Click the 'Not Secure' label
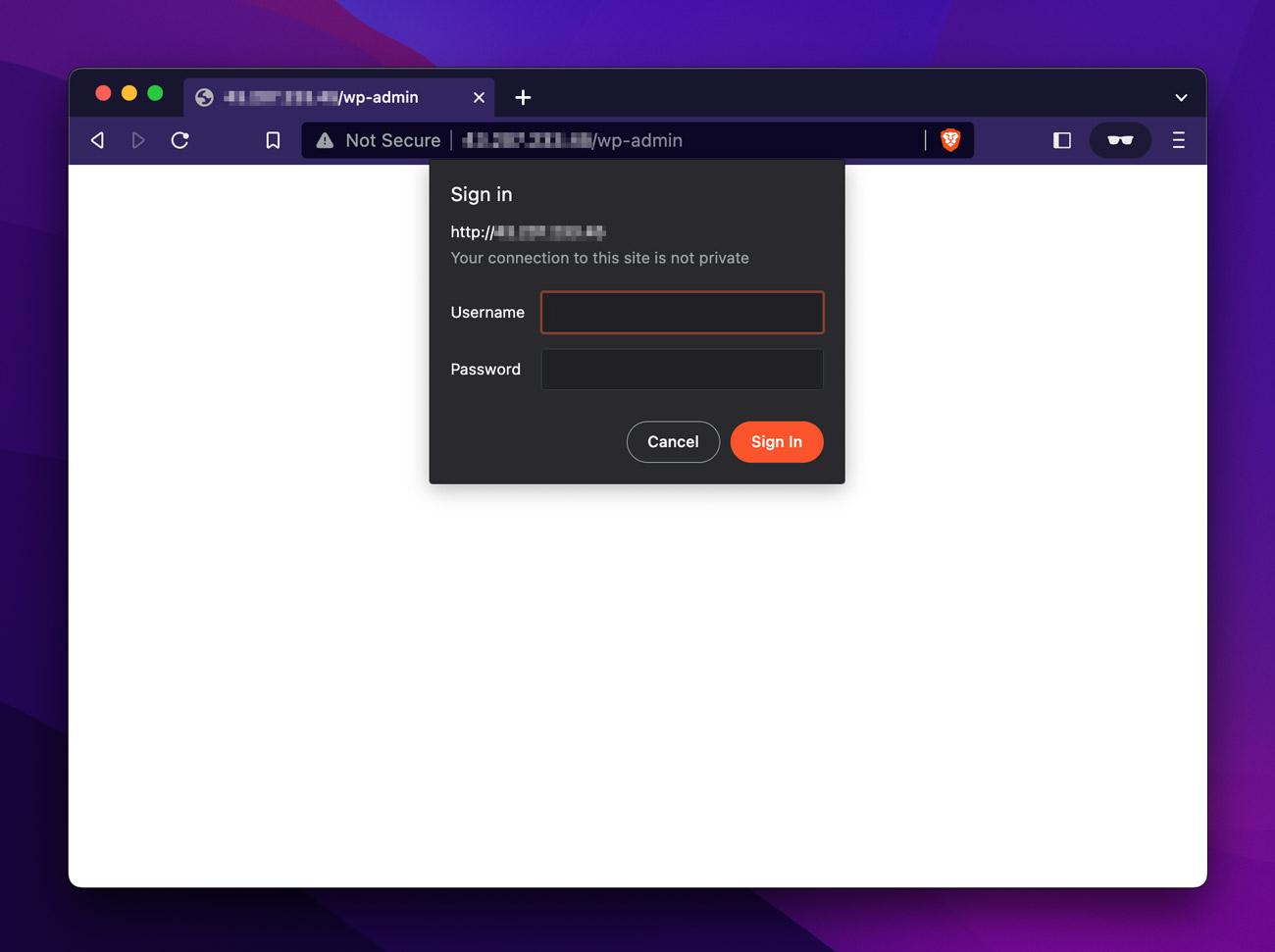Screen dimensions: 1275x952 point(392,140)
